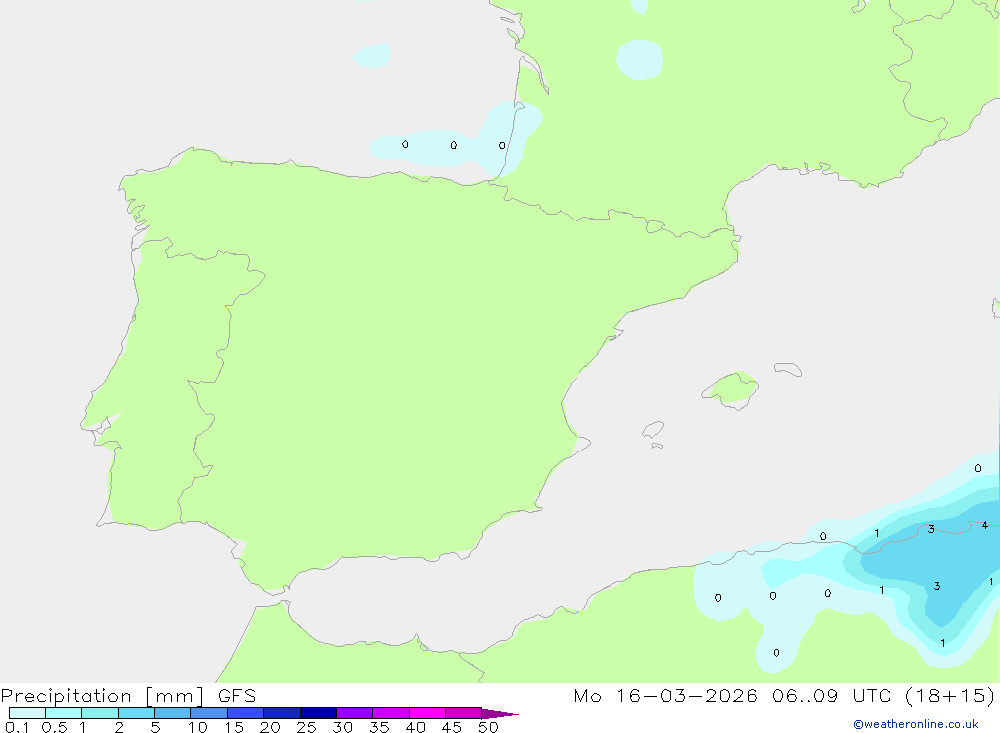Select the legend swatch between 5 and 10
The height and width of the screenshot is (733, 1000).
173,713
